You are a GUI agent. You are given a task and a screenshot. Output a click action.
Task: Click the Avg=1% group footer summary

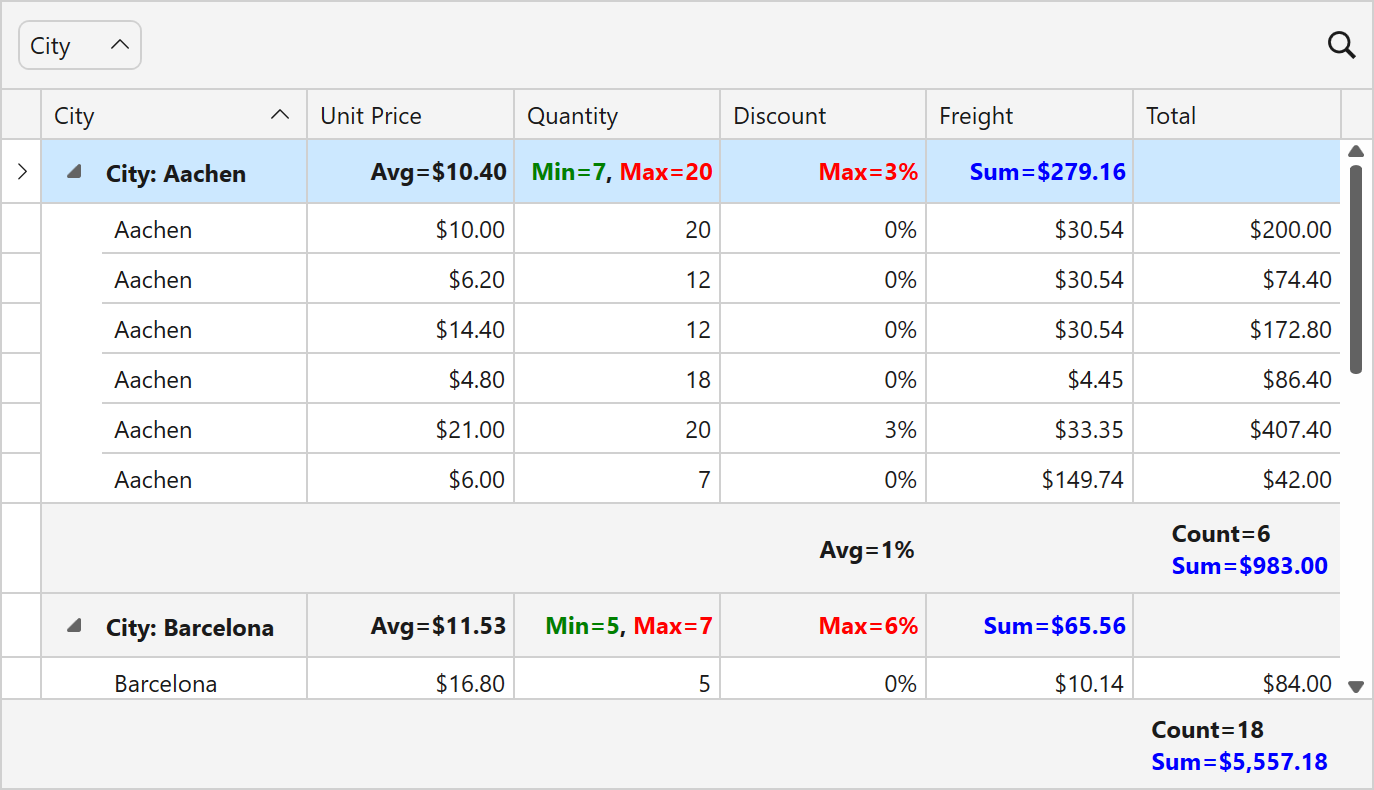tap(867, 549)
